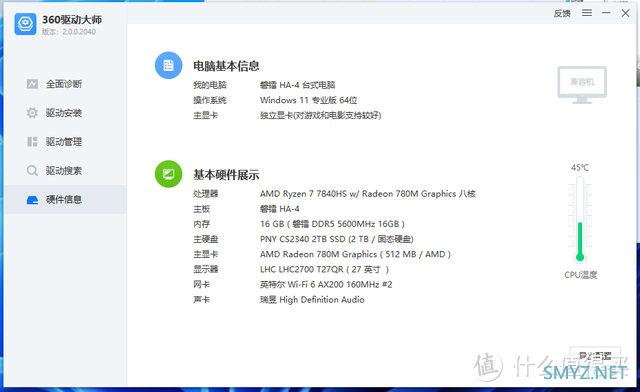The image size is (640, 392).
Task: Click the CPU温度 label
Action: (580, 275)
